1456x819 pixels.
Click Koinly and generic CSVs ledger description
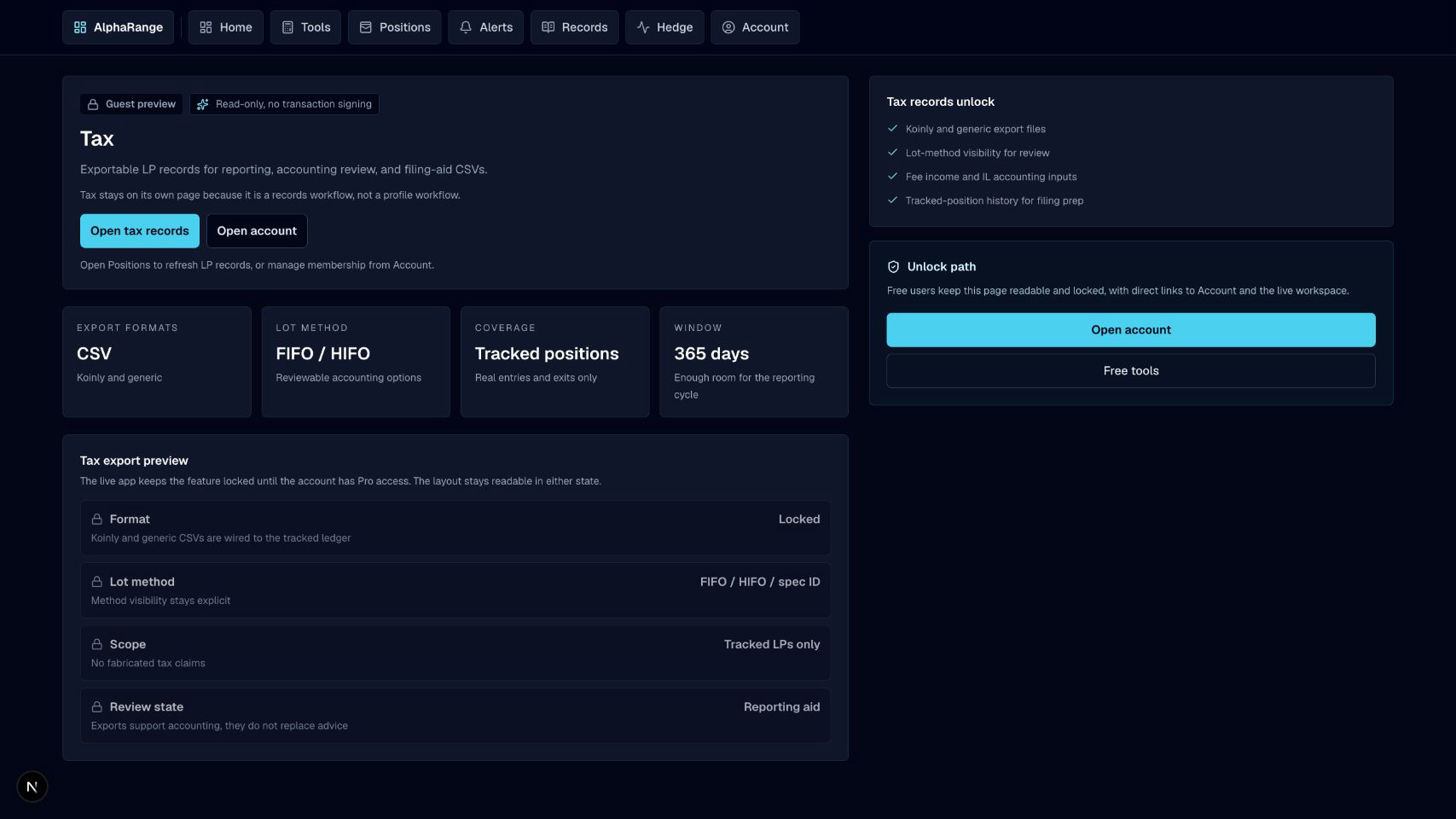(221, 538)
